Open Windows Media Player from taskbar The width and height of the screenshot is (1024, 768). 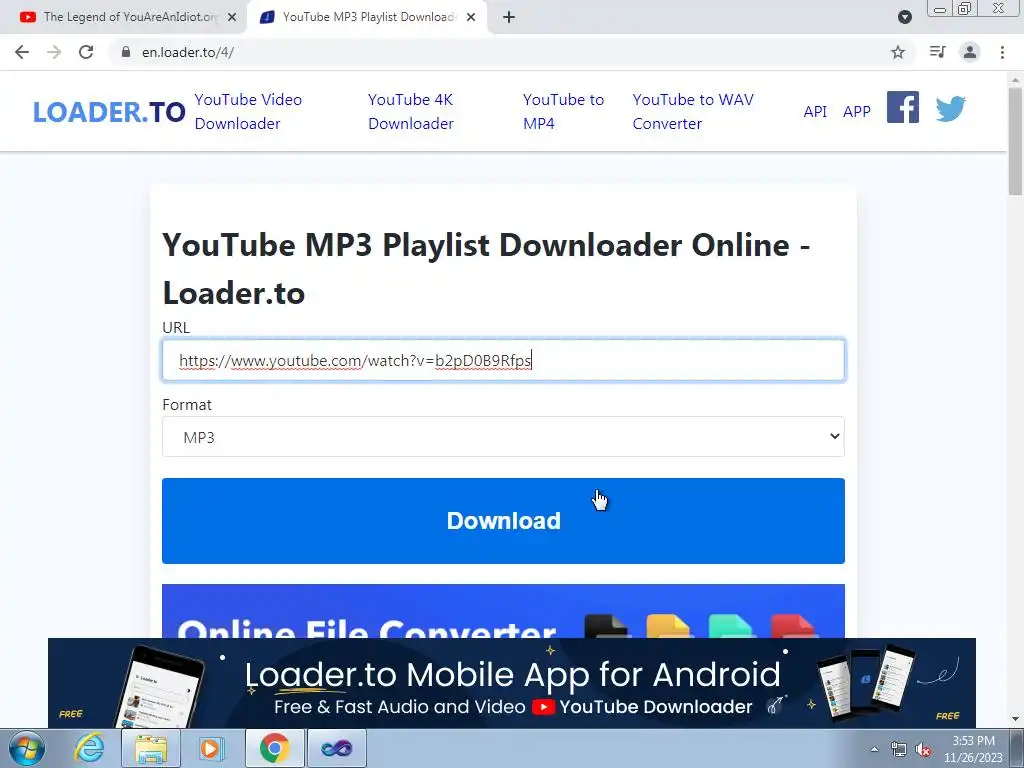coord(211,748)
